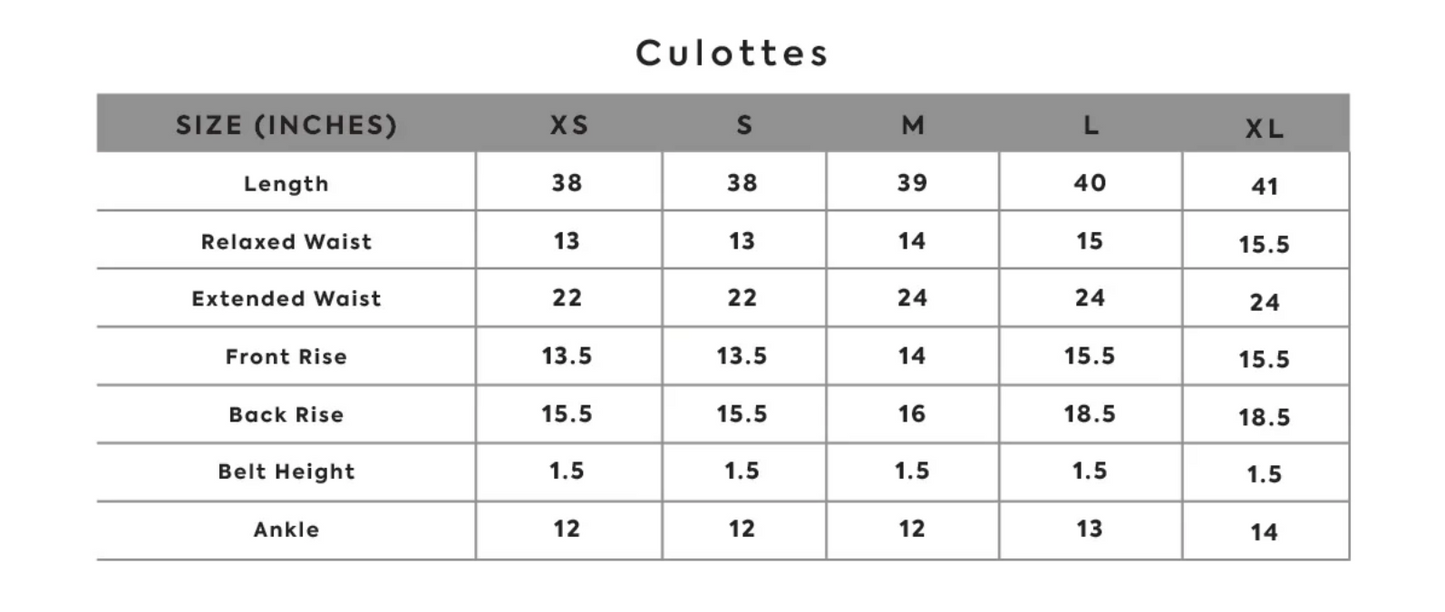Click the Front Rise row label
1445x612 pixels.
click(286, 357)
